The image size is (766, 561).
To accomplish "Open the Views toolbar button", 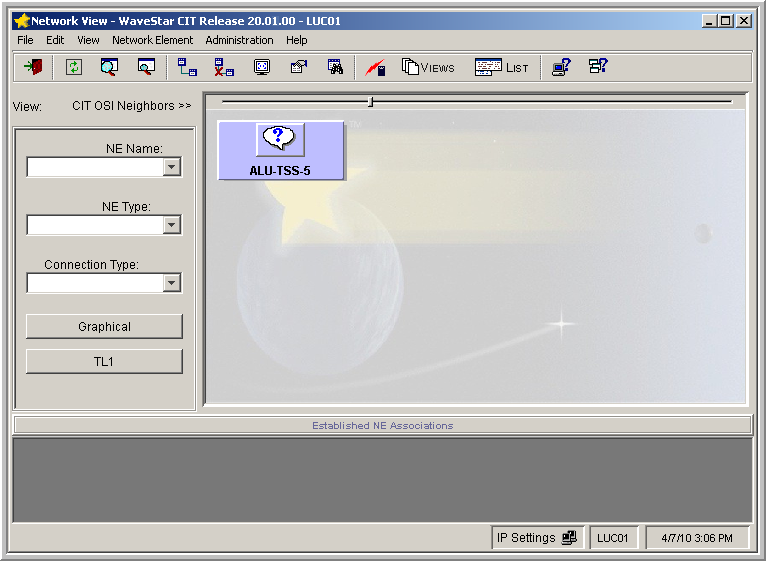I will (428, 67).
